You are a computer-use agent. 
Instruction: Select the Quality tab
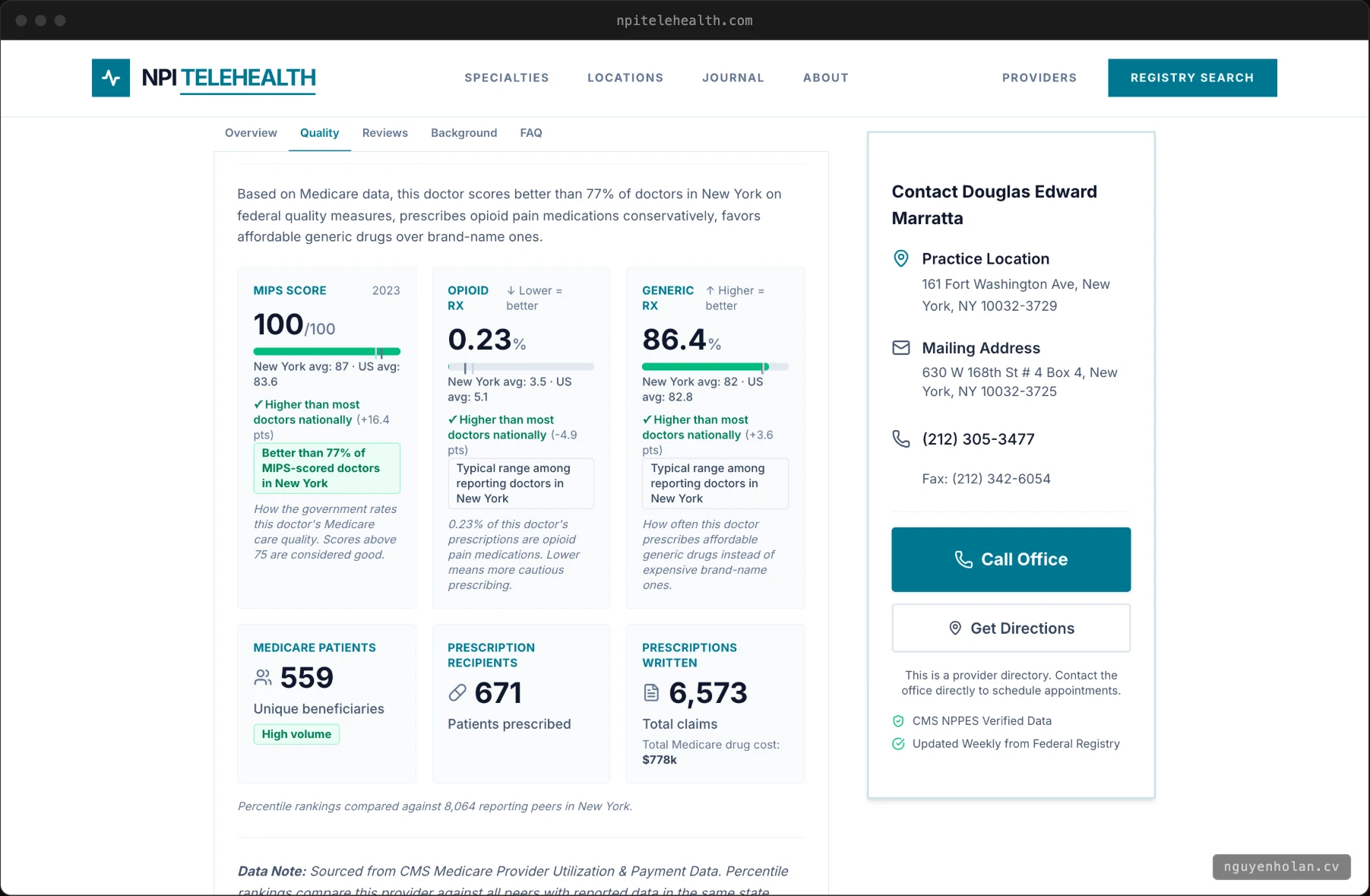(x=319, y=133)
